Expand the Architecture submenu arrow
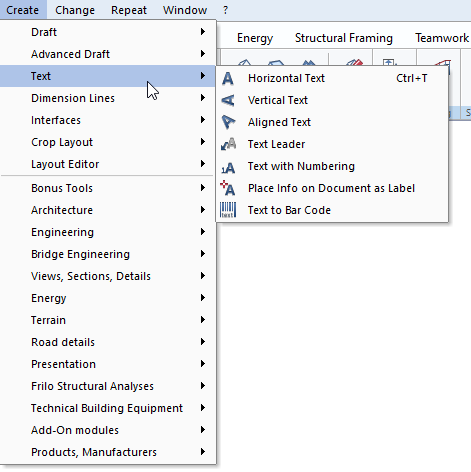The height and width of the screenshot is (472, 471). point(203,210)
